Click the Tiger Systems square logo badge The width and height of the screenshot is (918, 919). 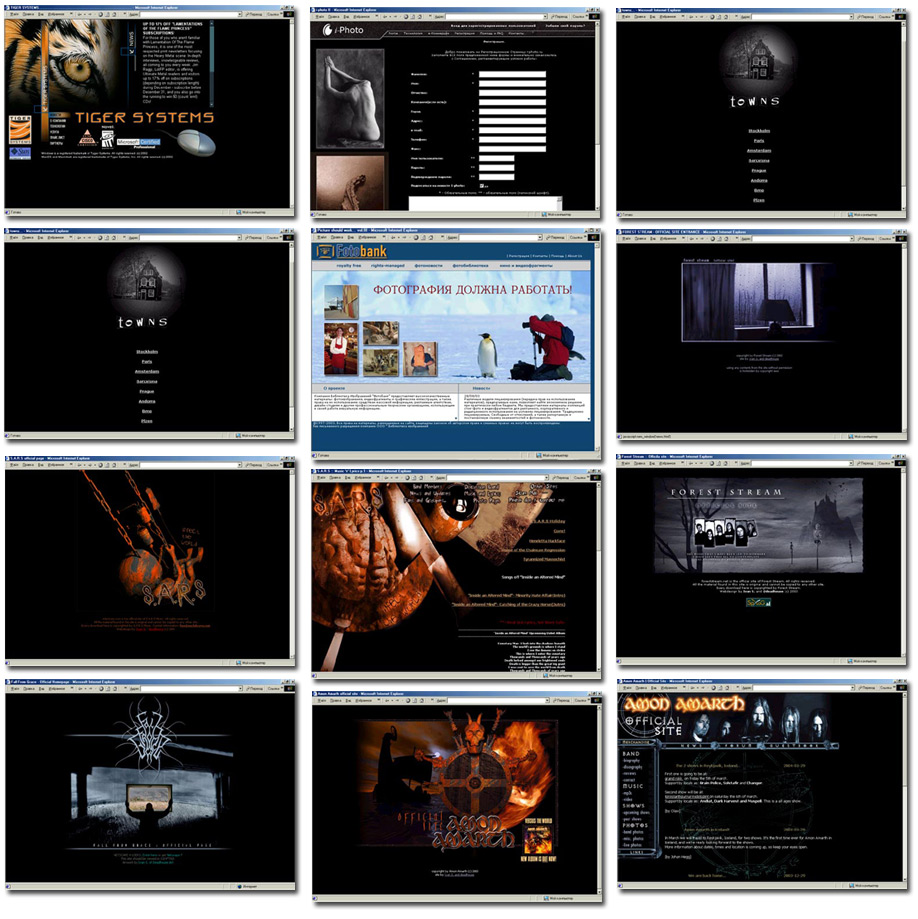tap(20, 130)
